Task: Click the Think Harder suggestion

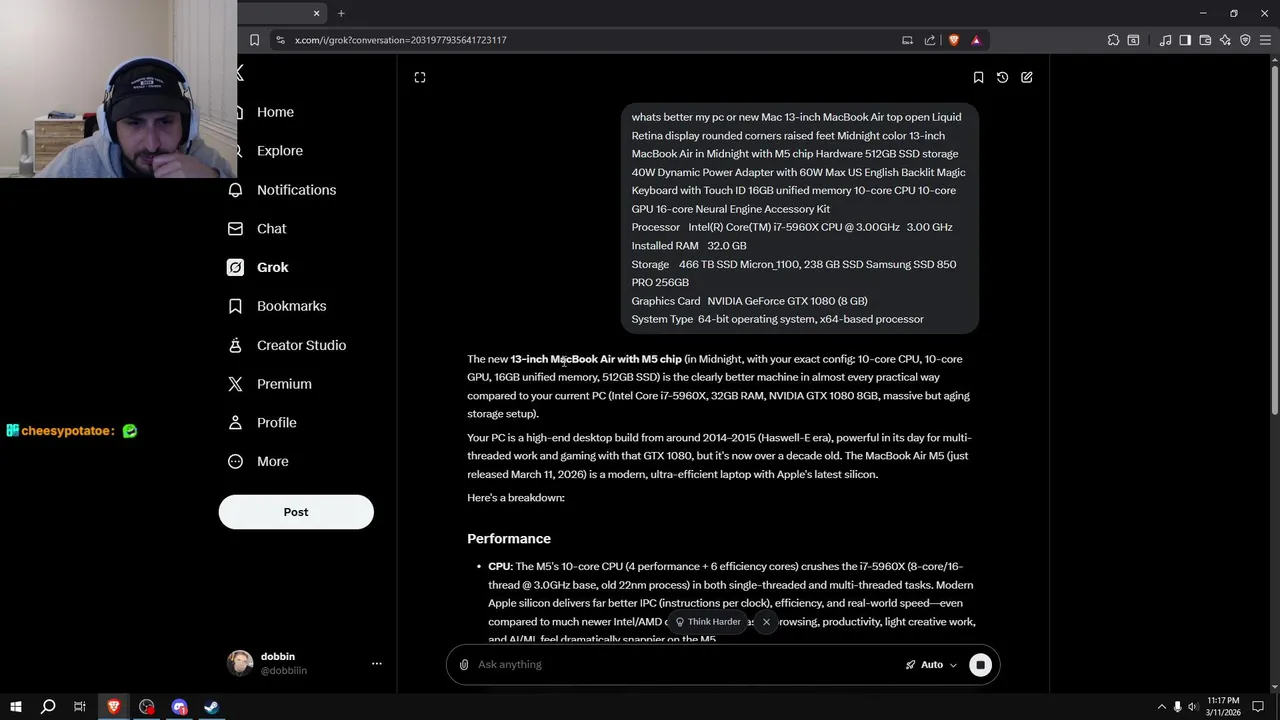Action: [x=708, y=622]
